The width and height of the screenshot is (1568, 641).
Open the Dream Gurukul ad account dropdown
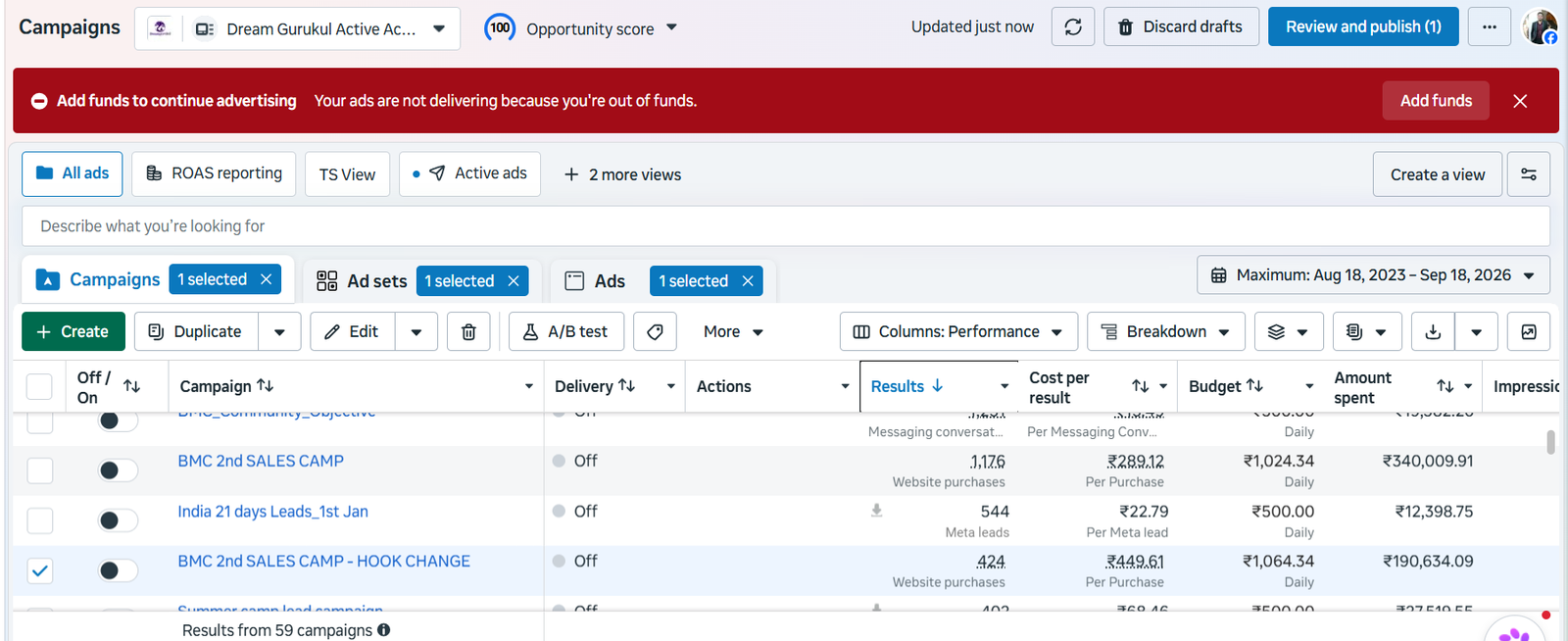[297, 28]
